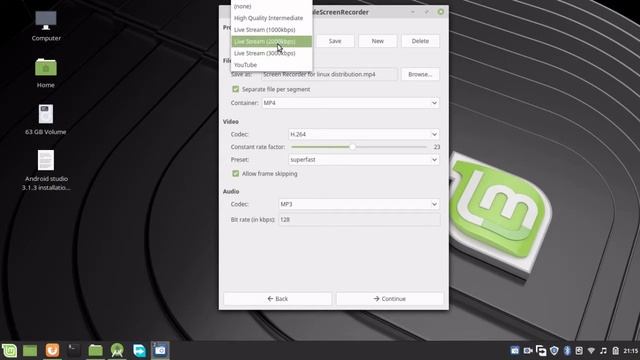Click the profile Save button
Viewport: 640px width, 360px height.
pos(335,41)
